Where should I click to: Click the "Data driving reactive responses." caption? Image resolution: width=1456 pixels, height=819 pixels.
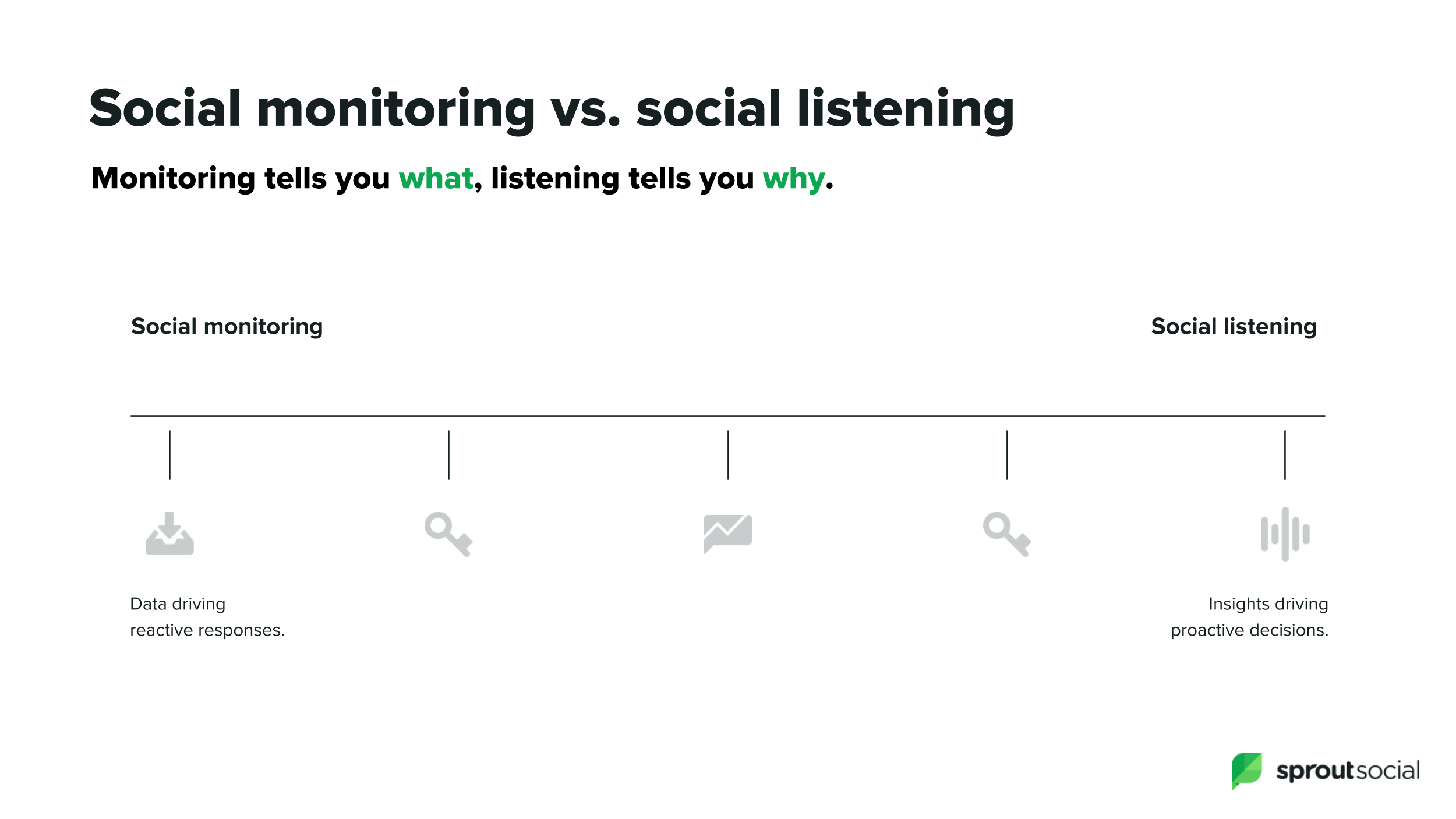coord(207,617)
